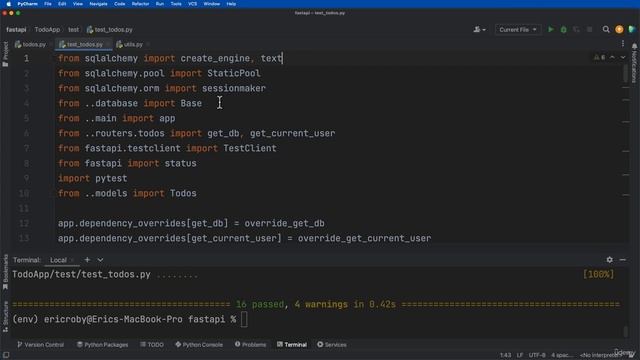
Task: Start debugging with the green bug icon
Action: click(564, 29)
